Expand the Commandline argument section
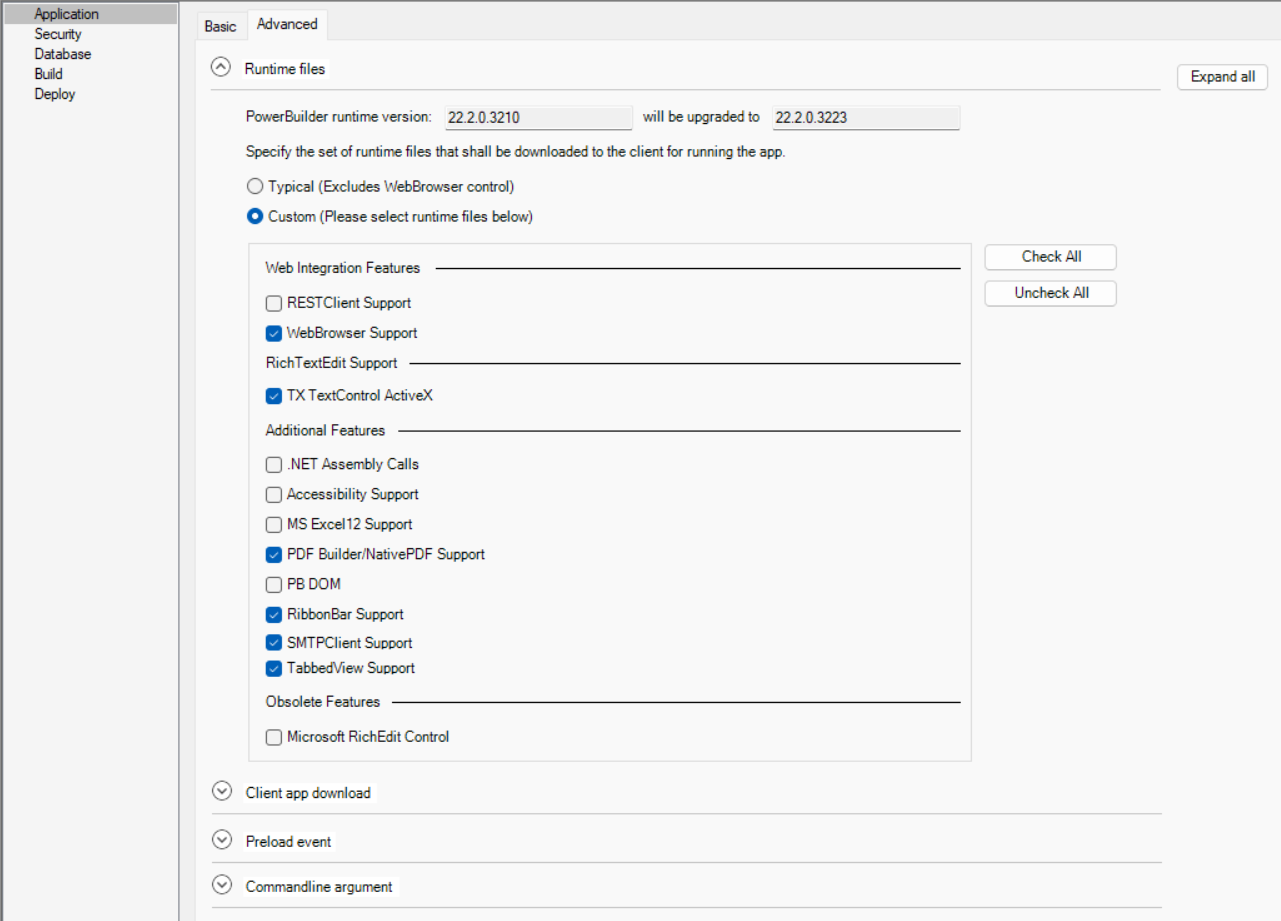Image resolution: width=1281 pixels, height=921 pixels. tap(222, 886)
